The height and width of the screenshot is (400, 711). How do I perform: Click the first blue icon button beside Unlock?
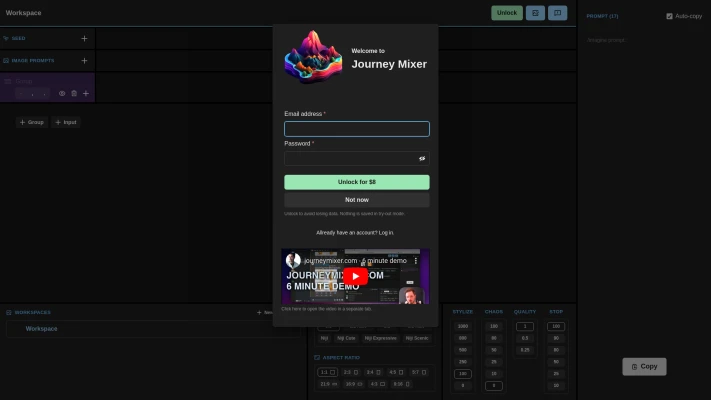(535, 13)
